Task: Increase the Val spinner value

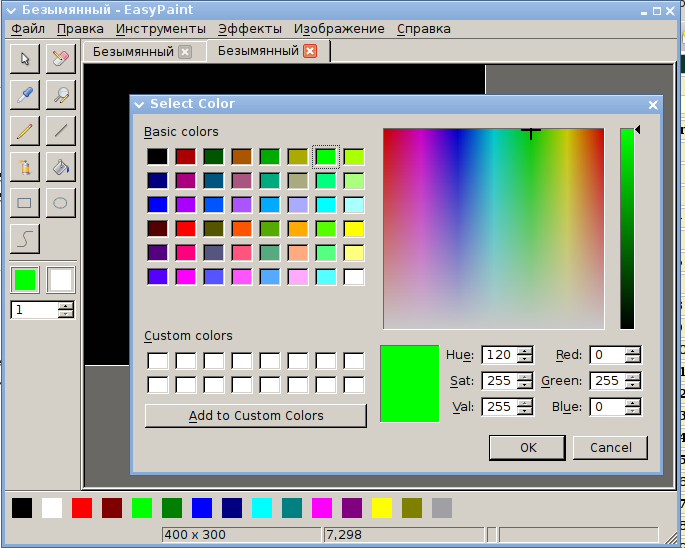Action: coord(525,402)
